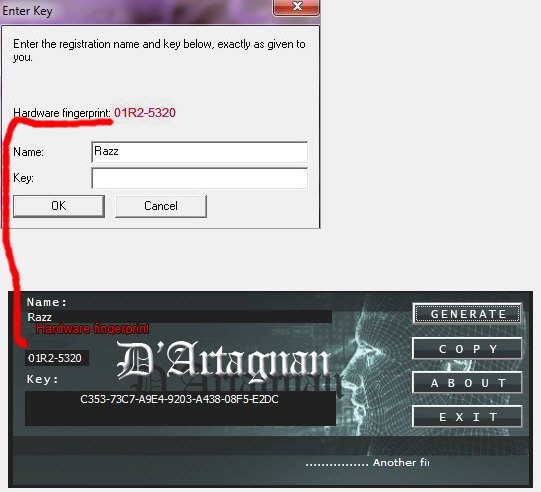Click the keygen fingerprint field 01R2-5320
The height and width of the screenshot is (492, 541).
coord(57,358)
